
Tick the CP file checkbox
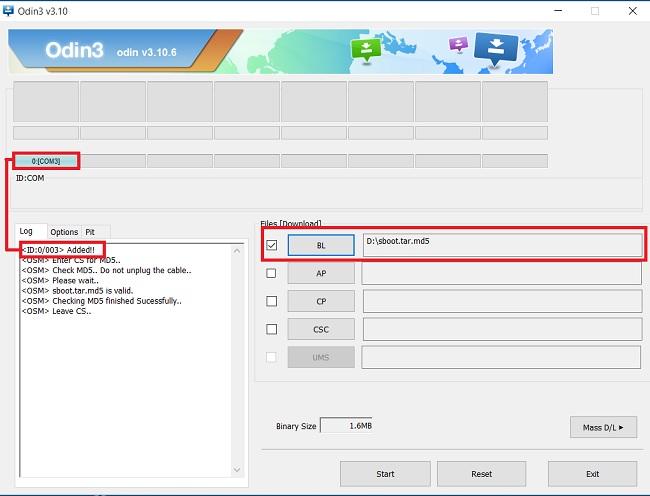tap(271, 301)
